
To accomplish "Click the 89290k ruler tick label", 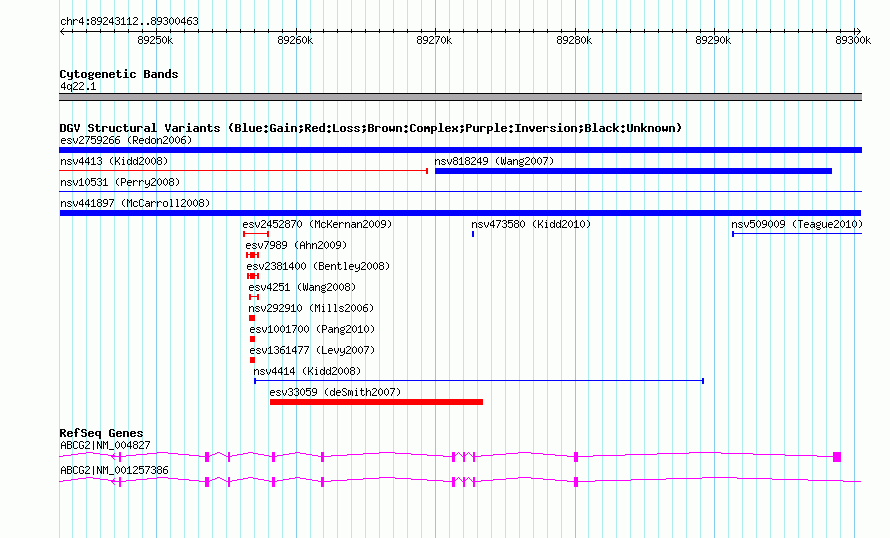I will 713,40.
